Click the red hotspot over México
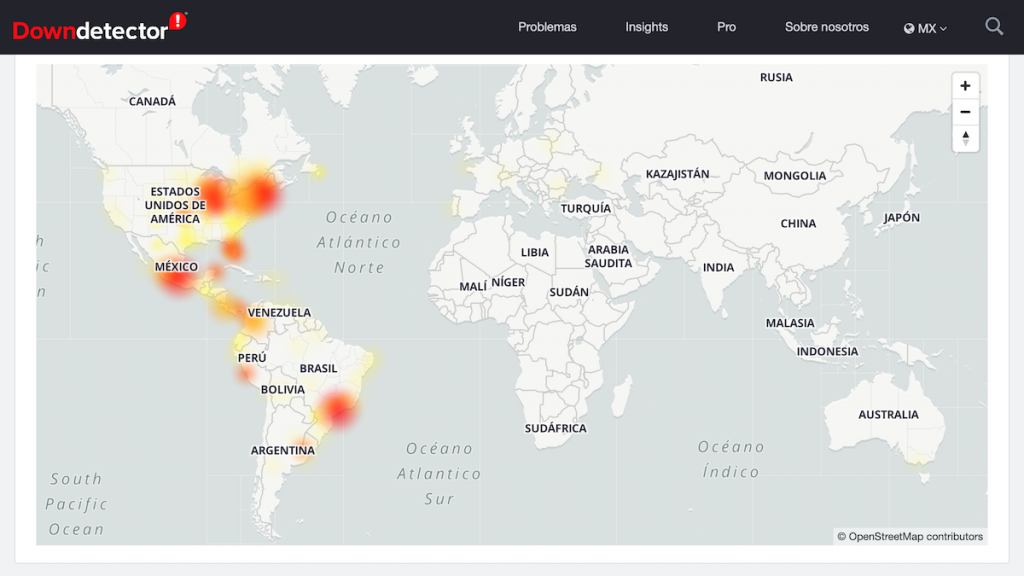Viewport: 1024px width, 576px height. (x=178, y=277)
